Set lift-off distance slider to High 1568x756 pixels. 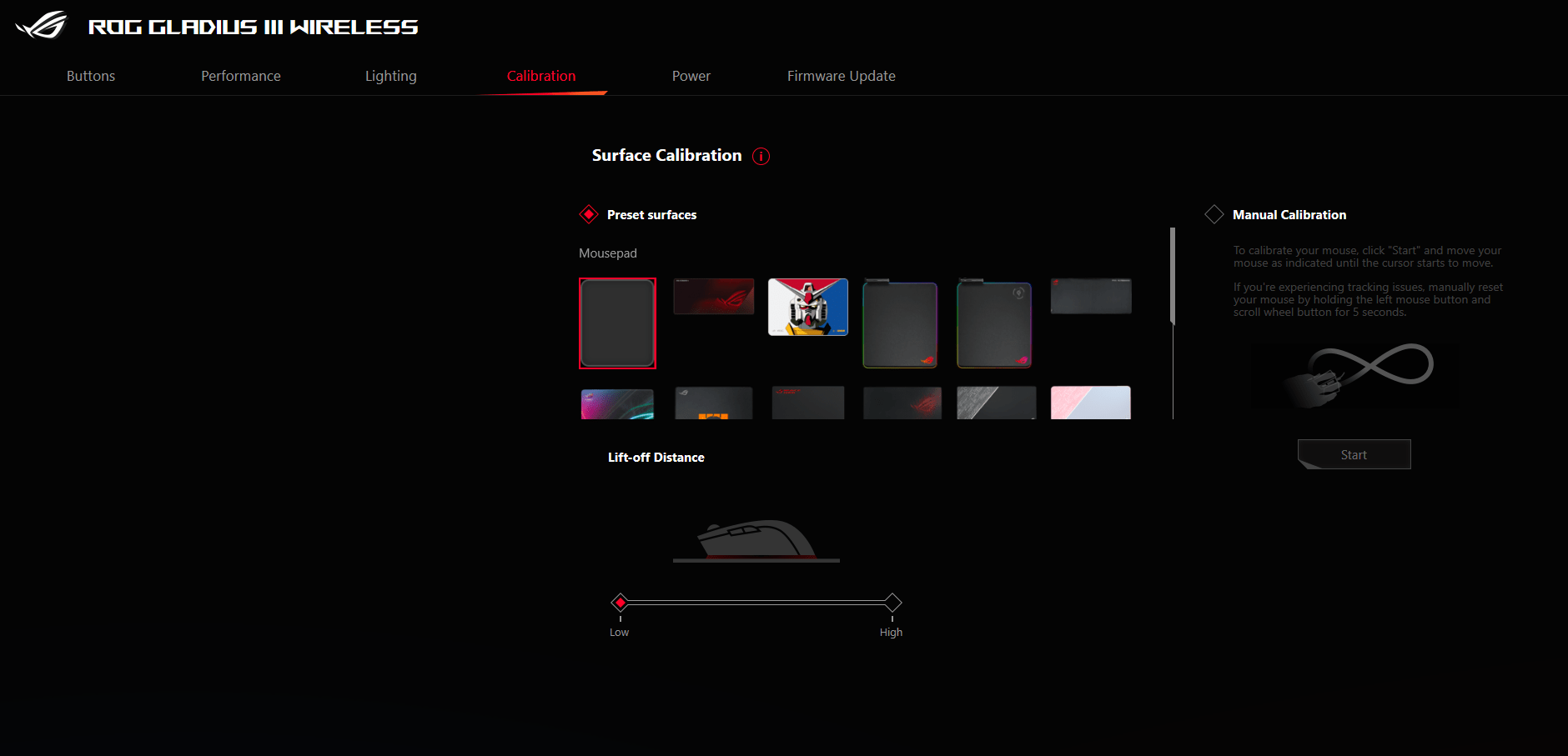892,602
